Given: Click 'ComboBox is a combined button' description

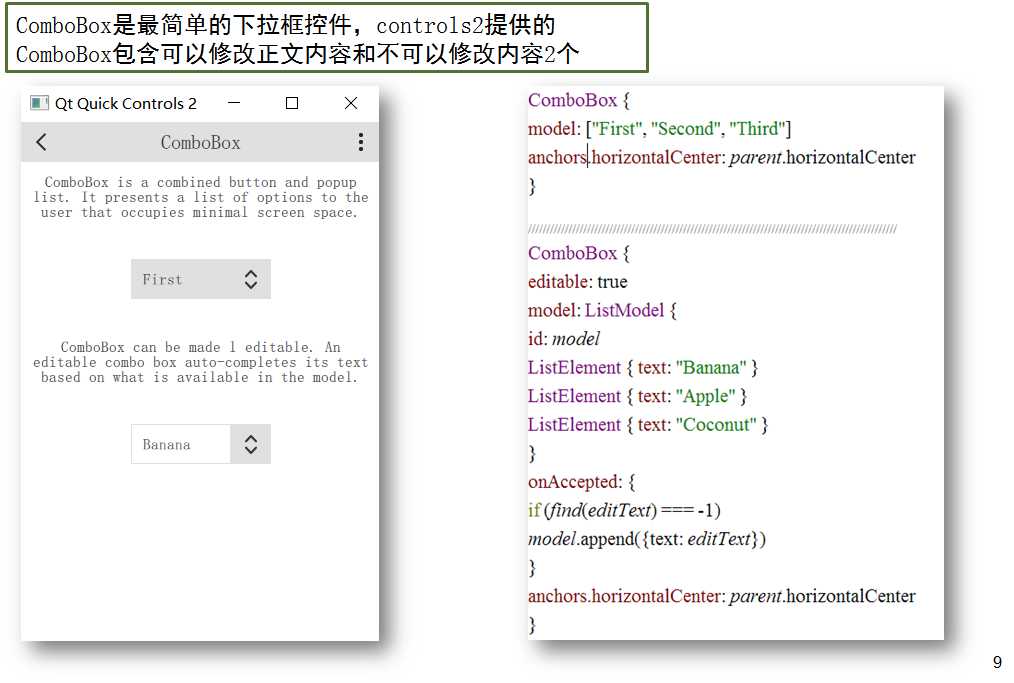Looking at the screenshot, I should [200, 197].
